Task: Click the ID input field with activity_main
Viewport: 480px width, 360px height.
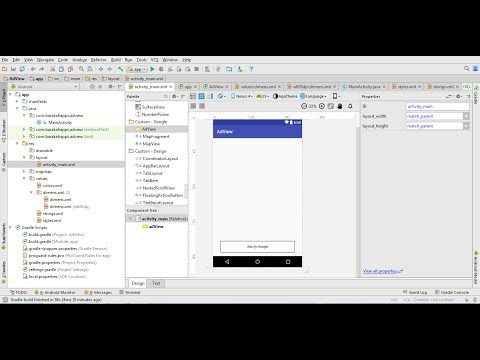Action: [x=437, y=106]
